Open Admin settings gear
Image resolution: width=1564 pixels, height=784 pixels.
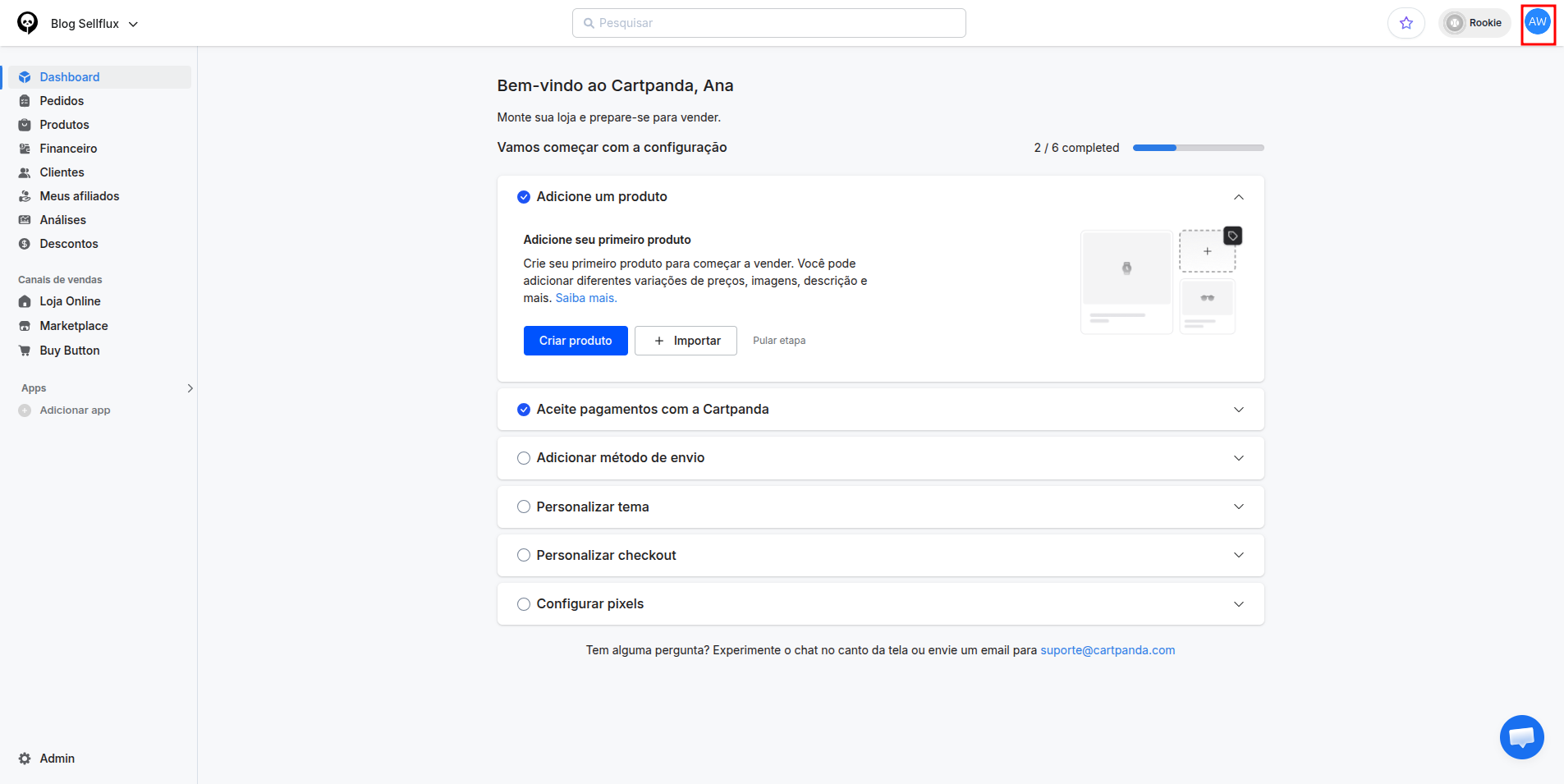click(x=25, y=759)
